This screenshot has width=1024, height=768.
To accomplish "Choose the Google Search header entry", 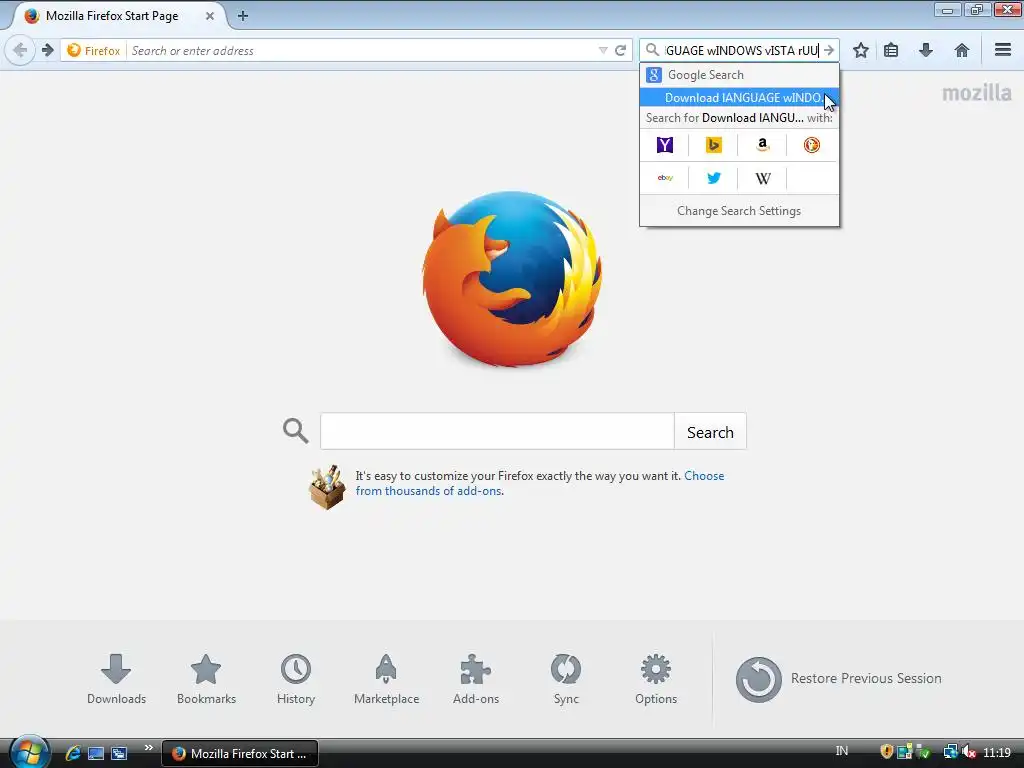I will click(x=739, y=75).
